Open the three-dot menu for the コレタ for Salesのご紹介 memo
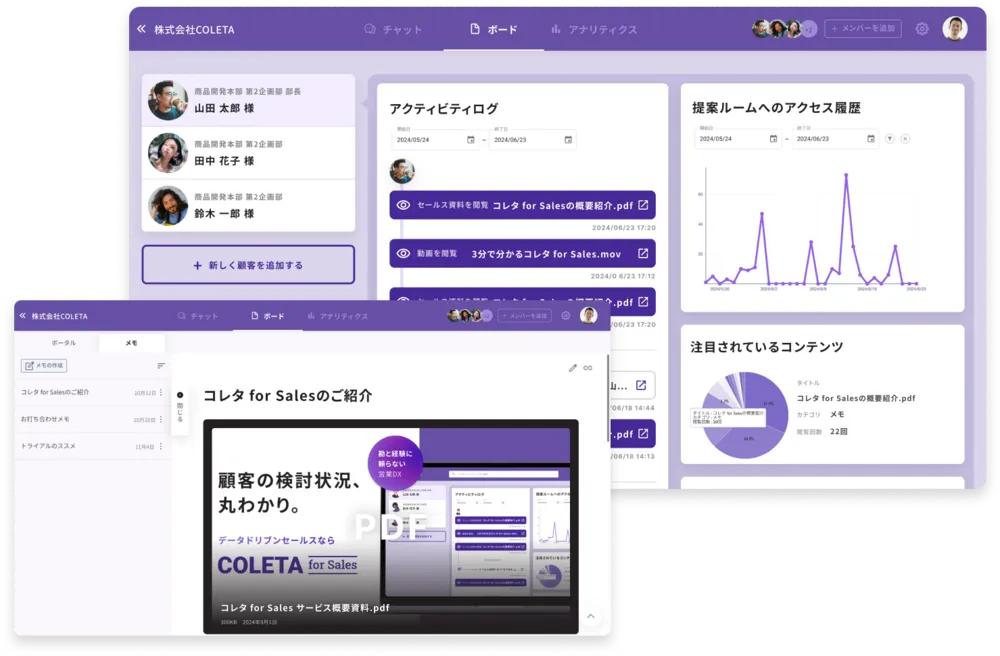 161,392
